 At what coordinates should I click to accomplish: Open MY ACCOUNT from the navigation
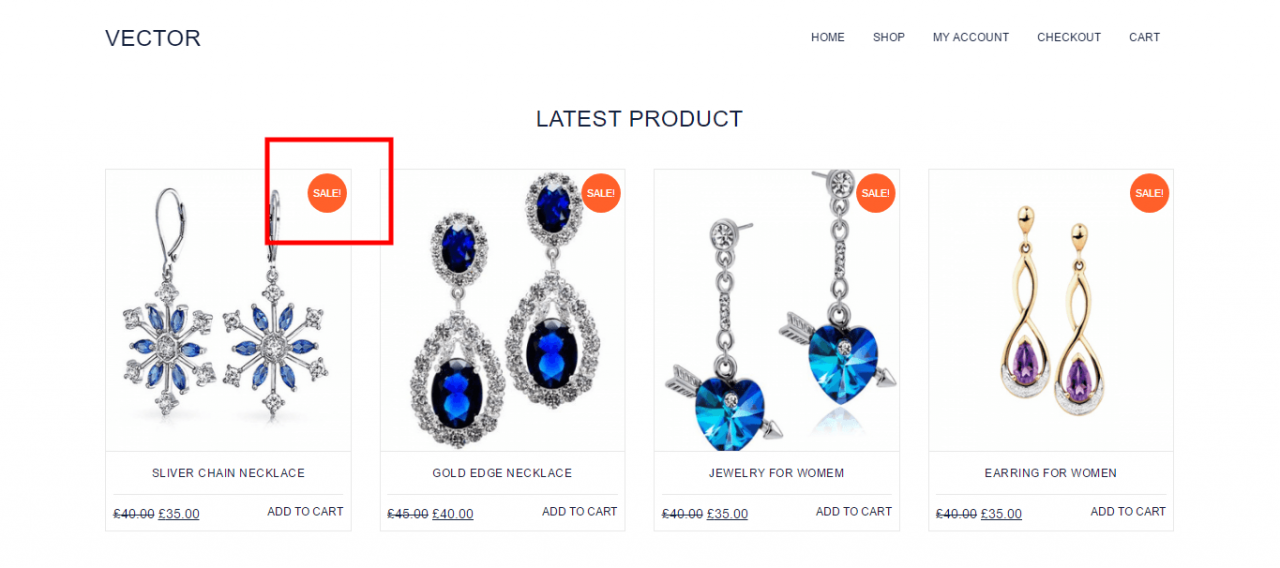[971, 37]
